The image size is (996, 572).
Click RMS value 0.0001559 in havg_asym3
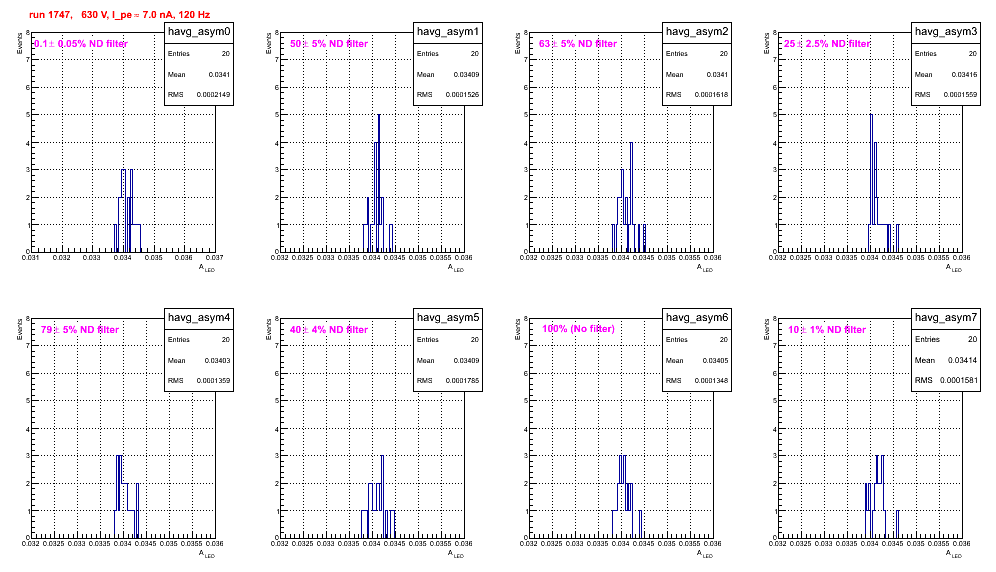960,95
